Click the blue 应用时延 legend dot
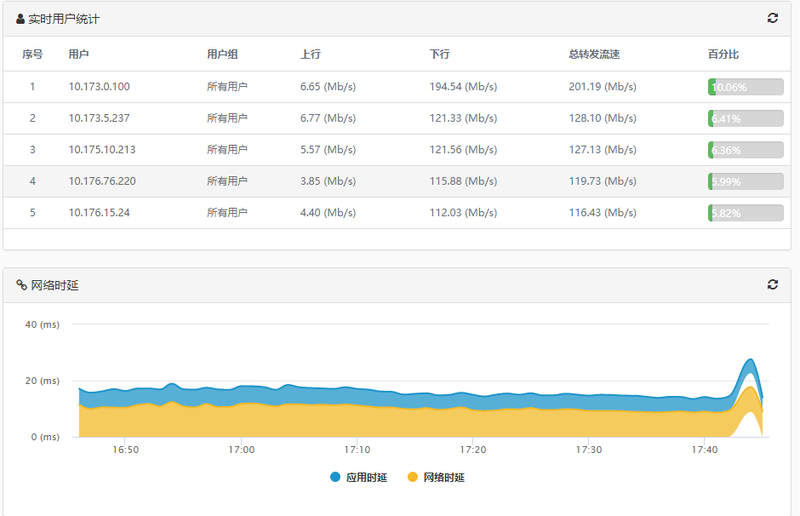The height and width of the screenshot is (516, 800). click(x=335, y=478)
